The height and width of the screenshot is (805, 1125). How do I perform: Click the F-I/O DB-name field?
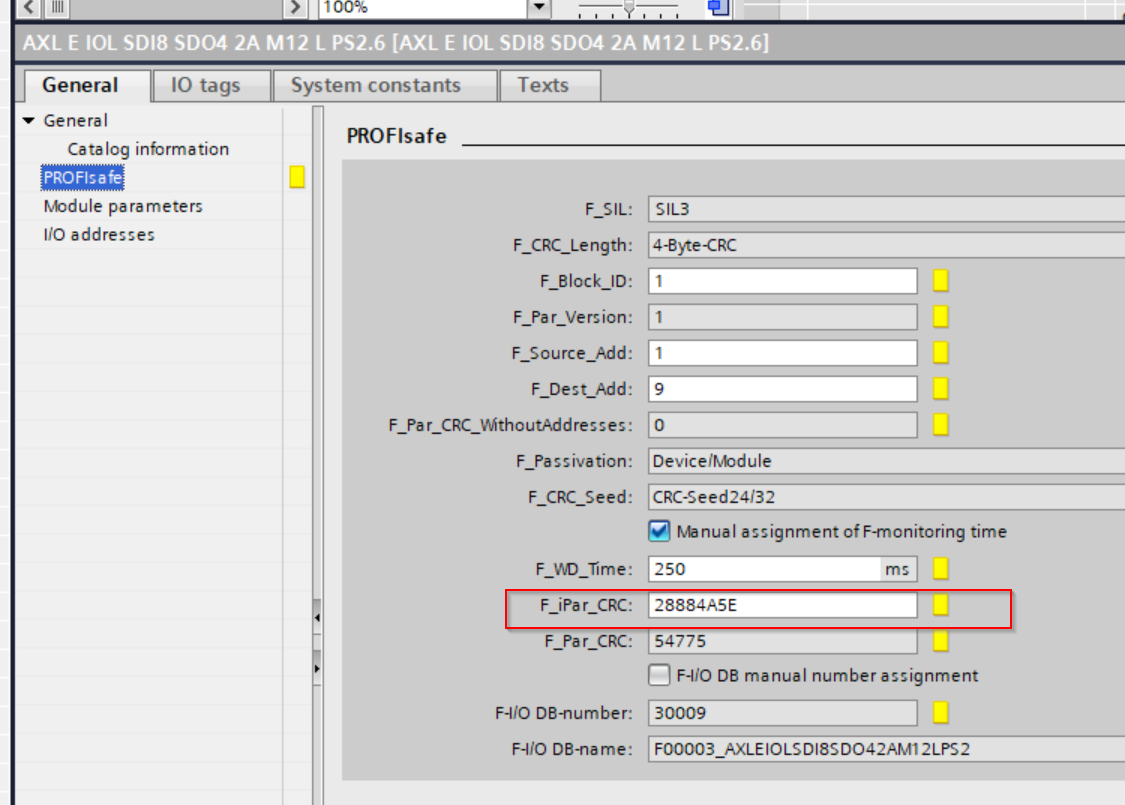point(886,748)
